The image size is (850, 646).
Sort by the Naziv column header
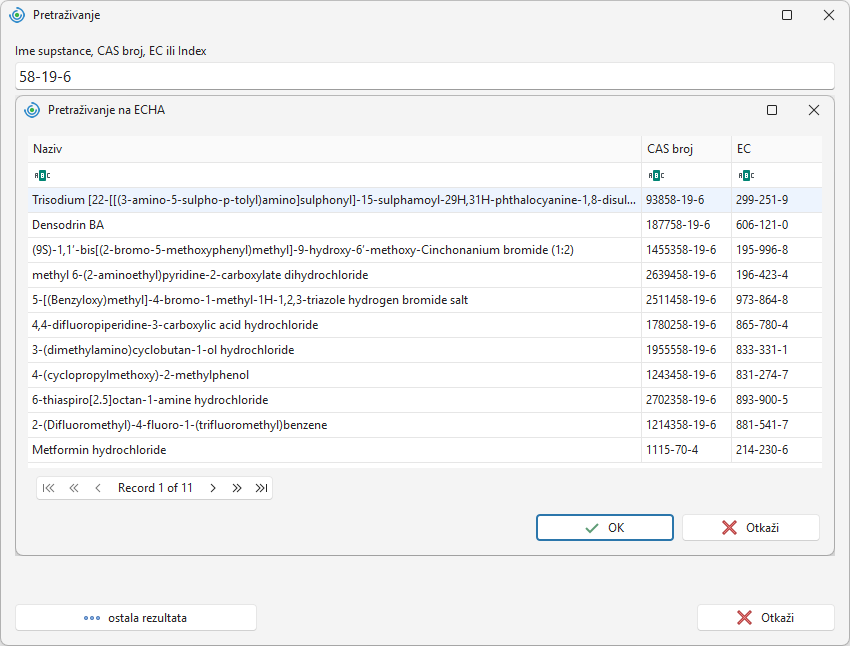(334, 149)
